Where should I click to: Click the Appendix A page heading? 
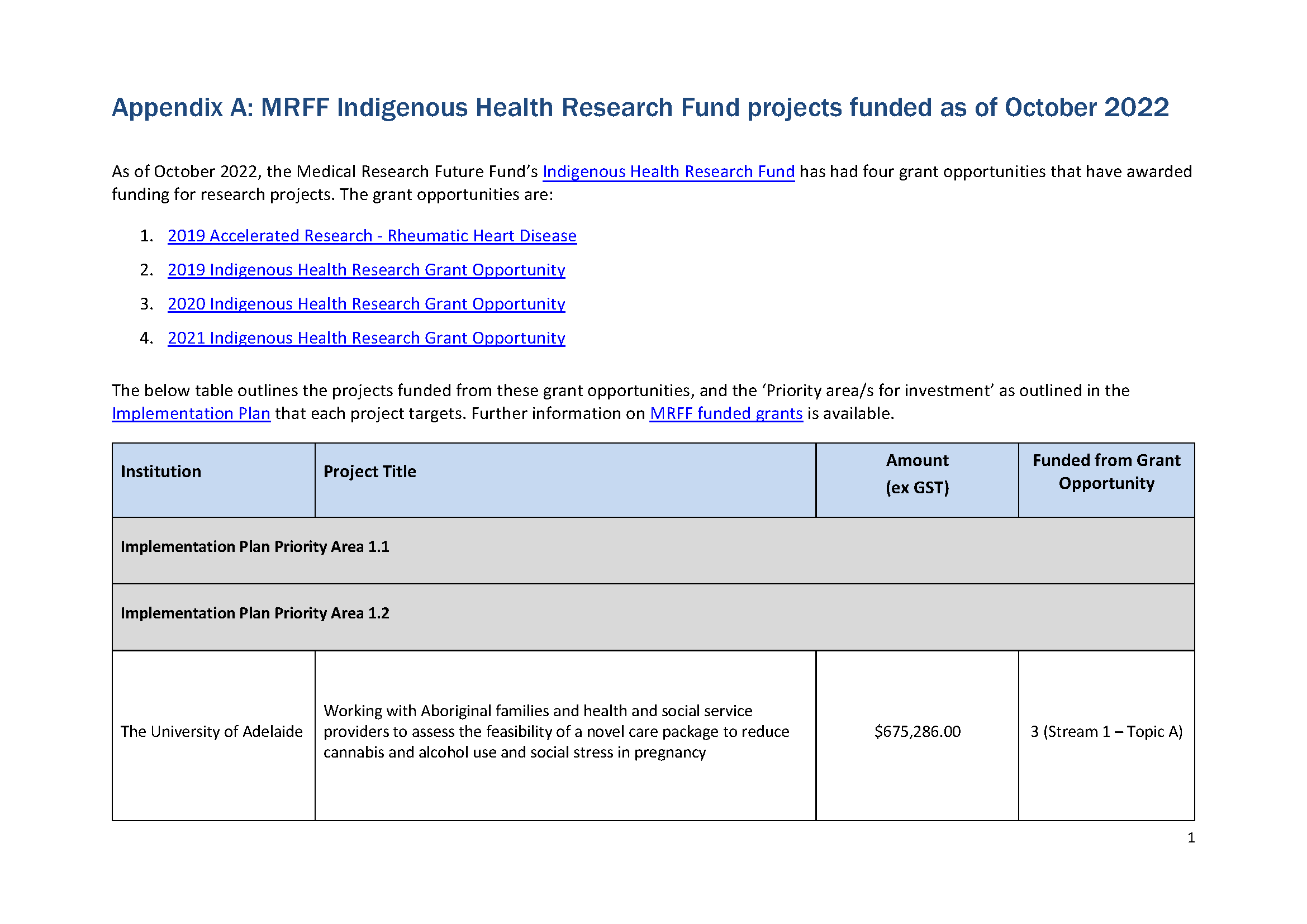point(640,107)
